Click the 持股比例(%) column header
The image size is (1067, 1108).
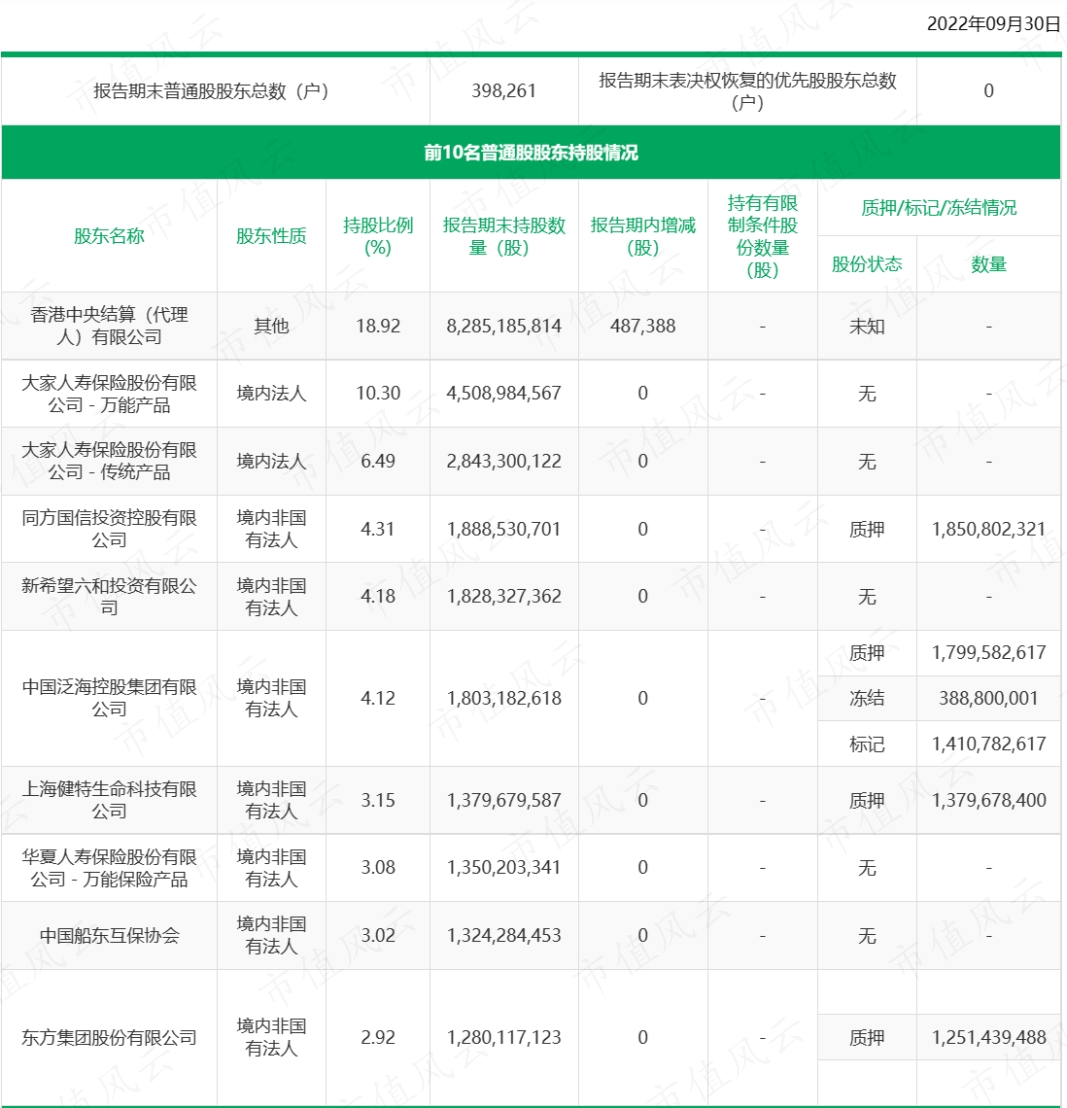pyautogui.click(x=378, y=236)
